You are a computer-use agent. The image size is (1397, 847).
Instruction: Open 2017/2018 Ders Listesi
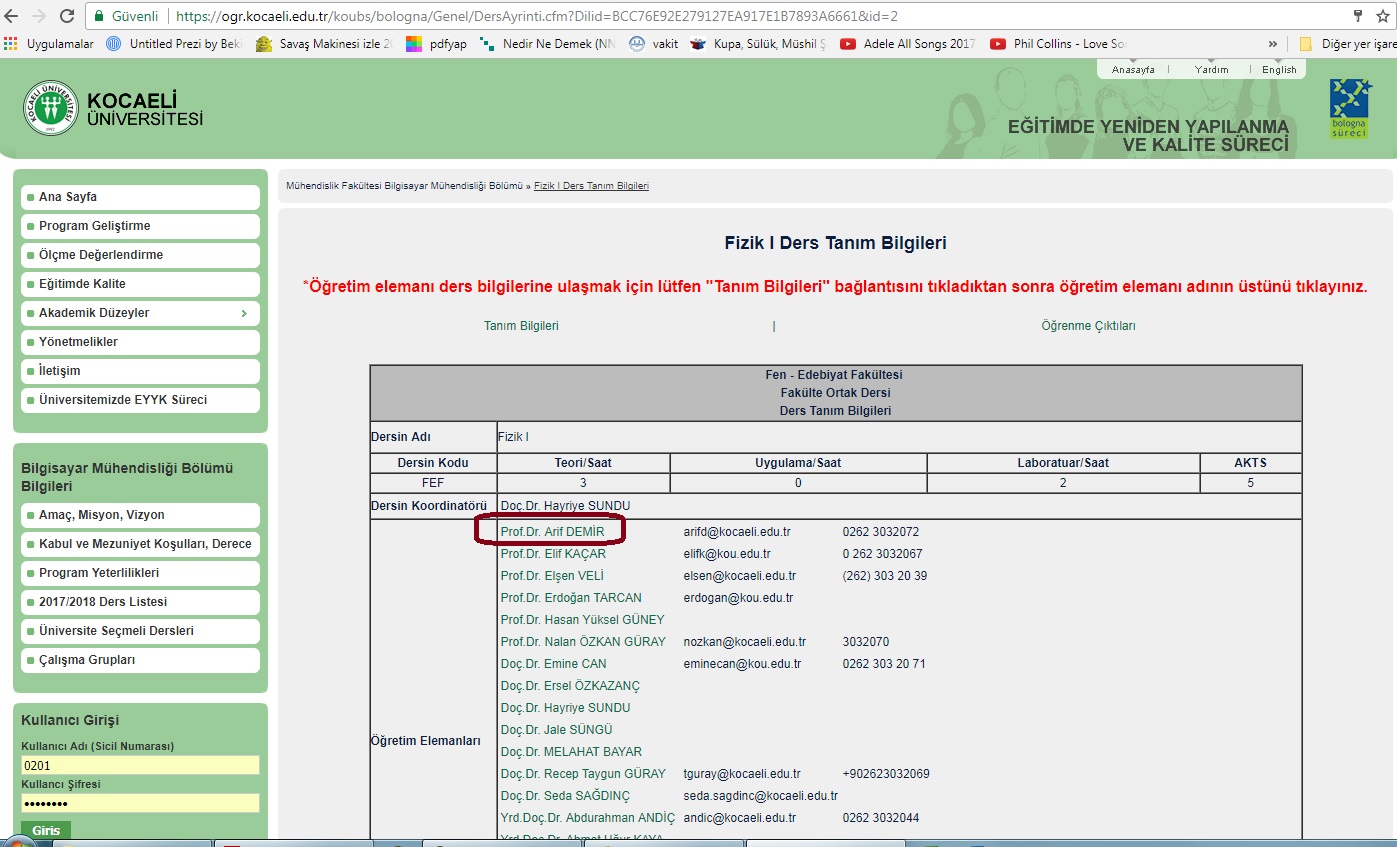(x=103, y=602)
